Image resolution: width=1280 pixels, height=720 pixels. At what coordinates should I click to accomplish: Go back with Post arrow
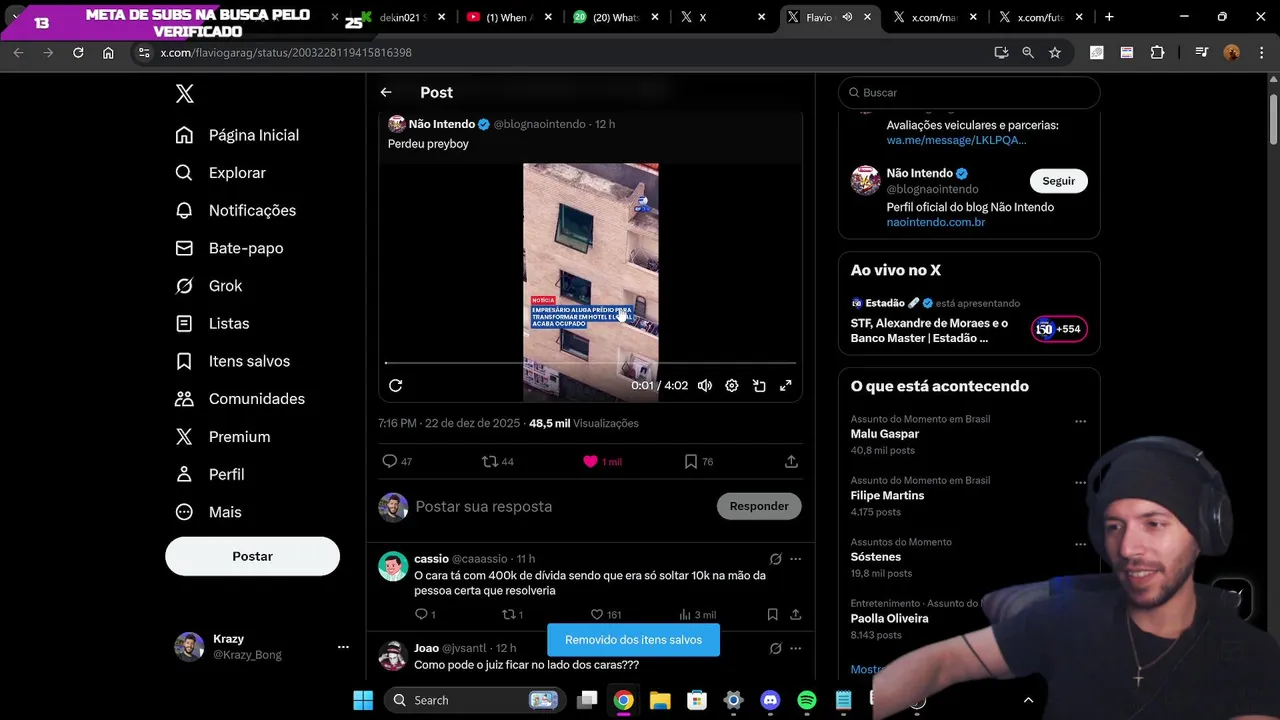coord(386,92)
